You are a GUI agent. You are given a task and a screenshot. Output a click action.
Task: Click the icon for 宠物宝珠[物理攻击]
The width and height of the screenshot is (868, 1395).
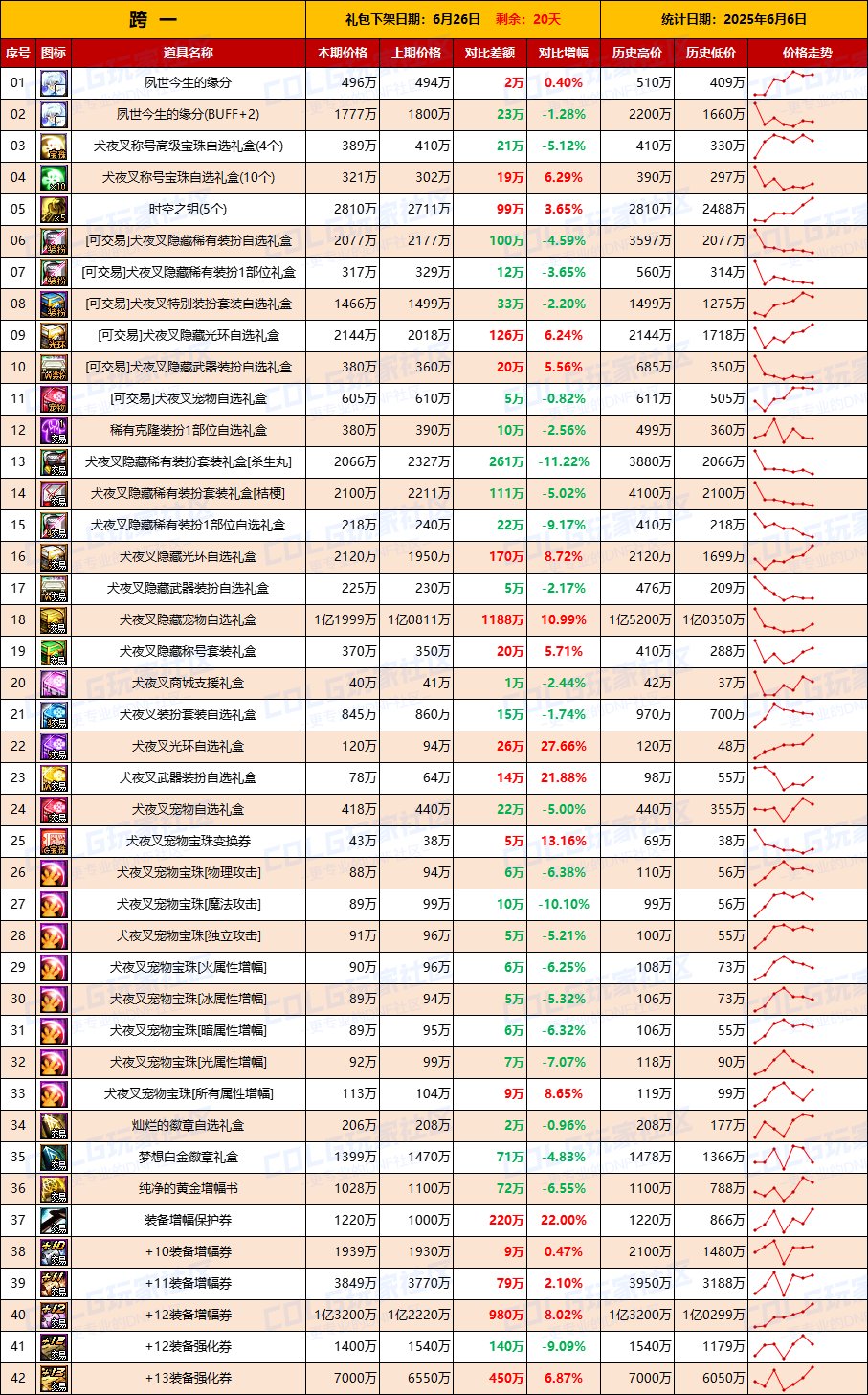coord(54,873)
